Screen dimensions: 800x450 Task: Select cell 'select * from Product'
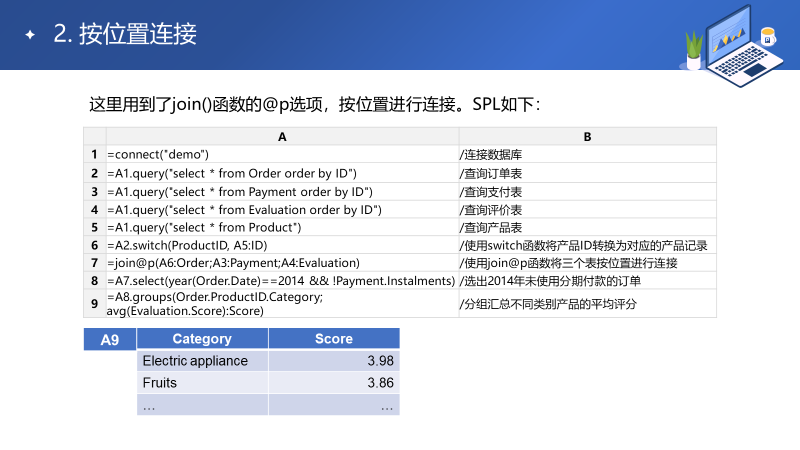(282, 227)
